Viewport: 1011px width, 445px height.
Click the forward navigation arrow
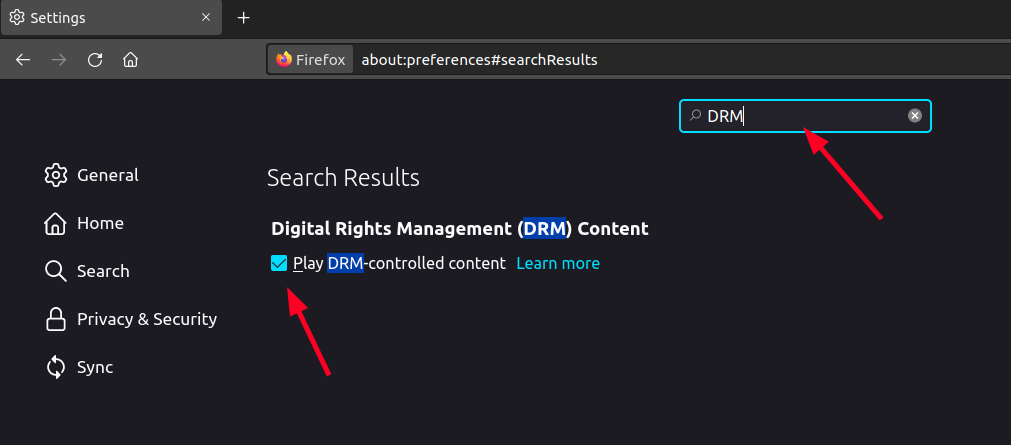pyautogui.click(x=59, y=60)
